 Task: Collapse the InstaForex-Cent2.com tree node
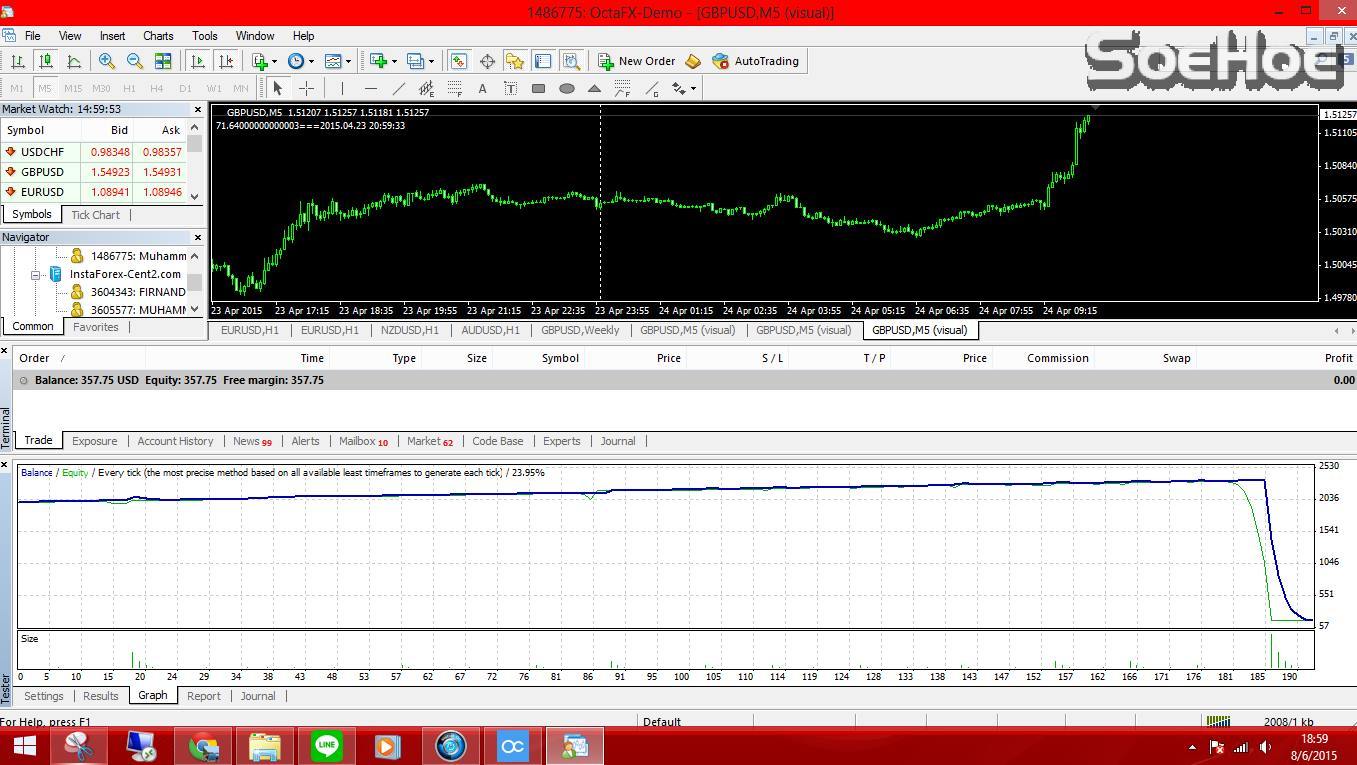(x=35, y=274)
